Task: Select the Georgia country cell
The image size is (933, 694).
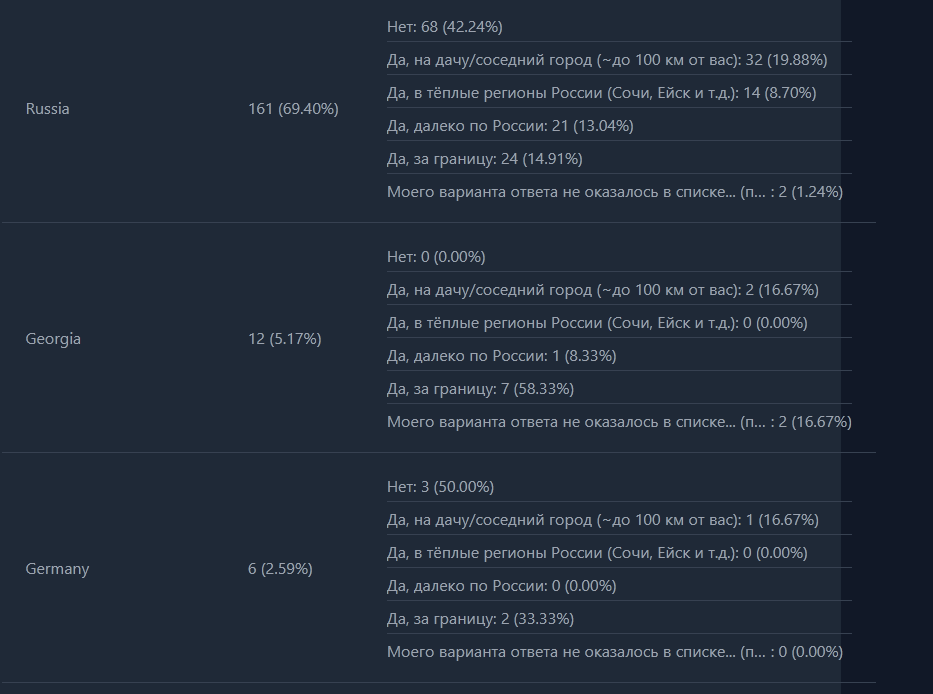Action: click(53, 339)
